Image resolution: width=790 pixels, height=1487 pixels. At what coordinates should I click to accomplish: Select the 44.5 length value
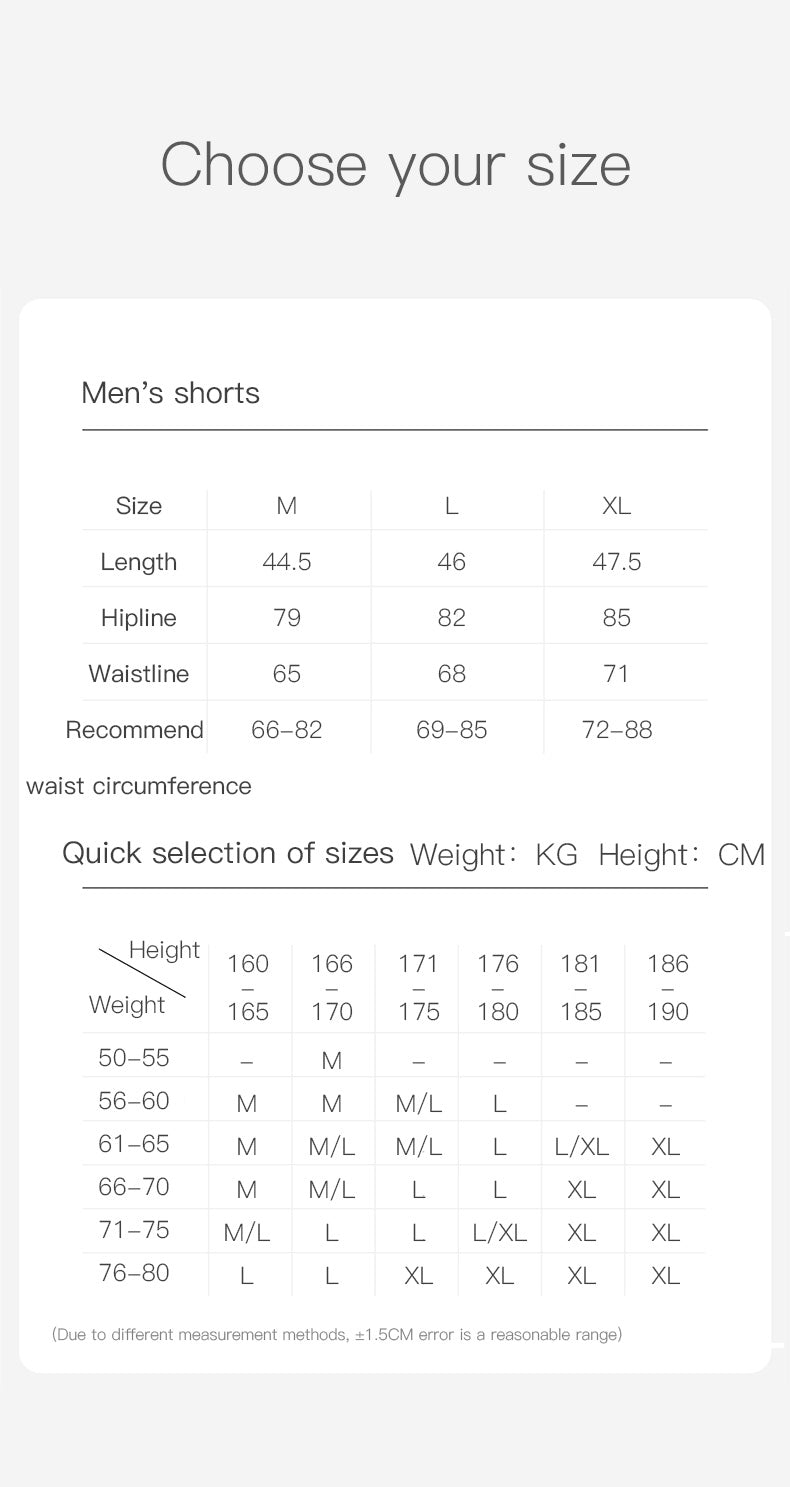[x=287, y=562]
